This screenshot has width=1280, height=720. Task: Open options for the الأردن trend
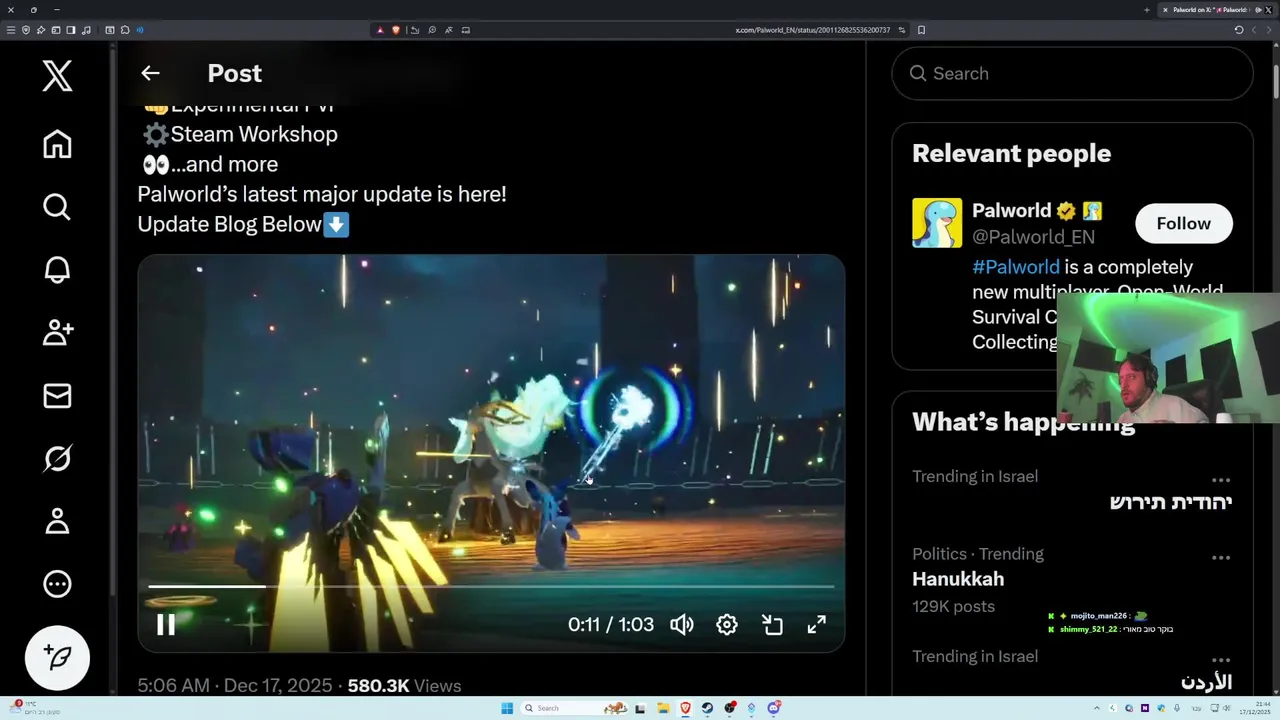pos(1221,660)
